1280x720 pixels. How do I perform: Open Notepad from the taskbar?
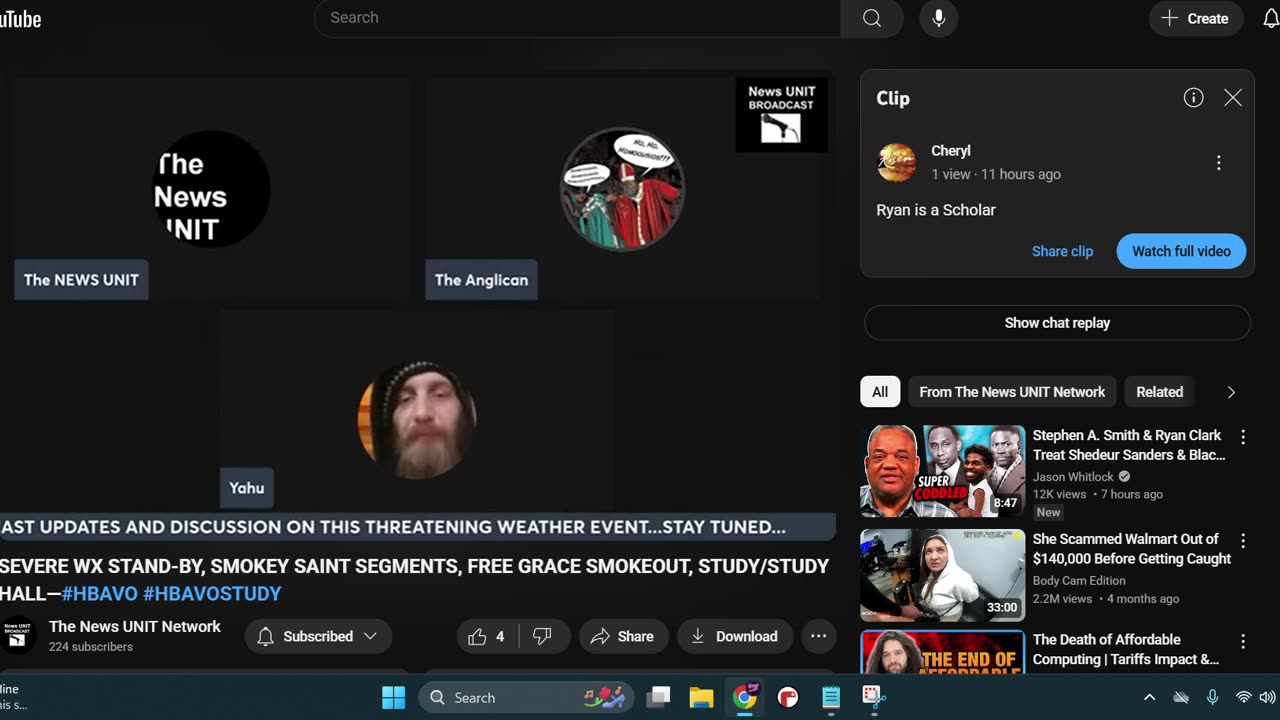point(831,697)
